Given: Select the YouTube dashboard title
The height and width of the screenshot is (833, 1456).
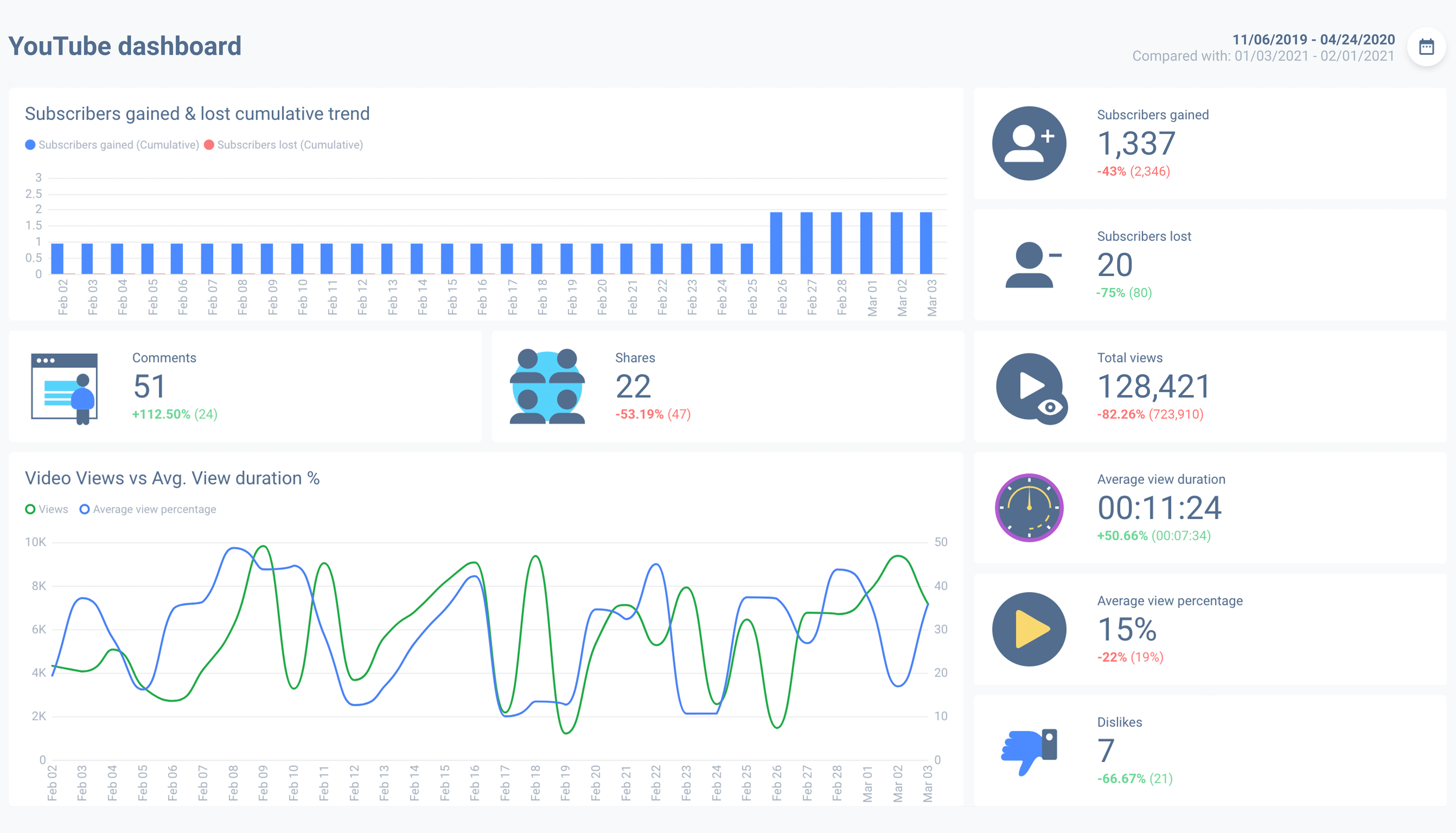Looking at the screenshot, I should click(125, 45).
